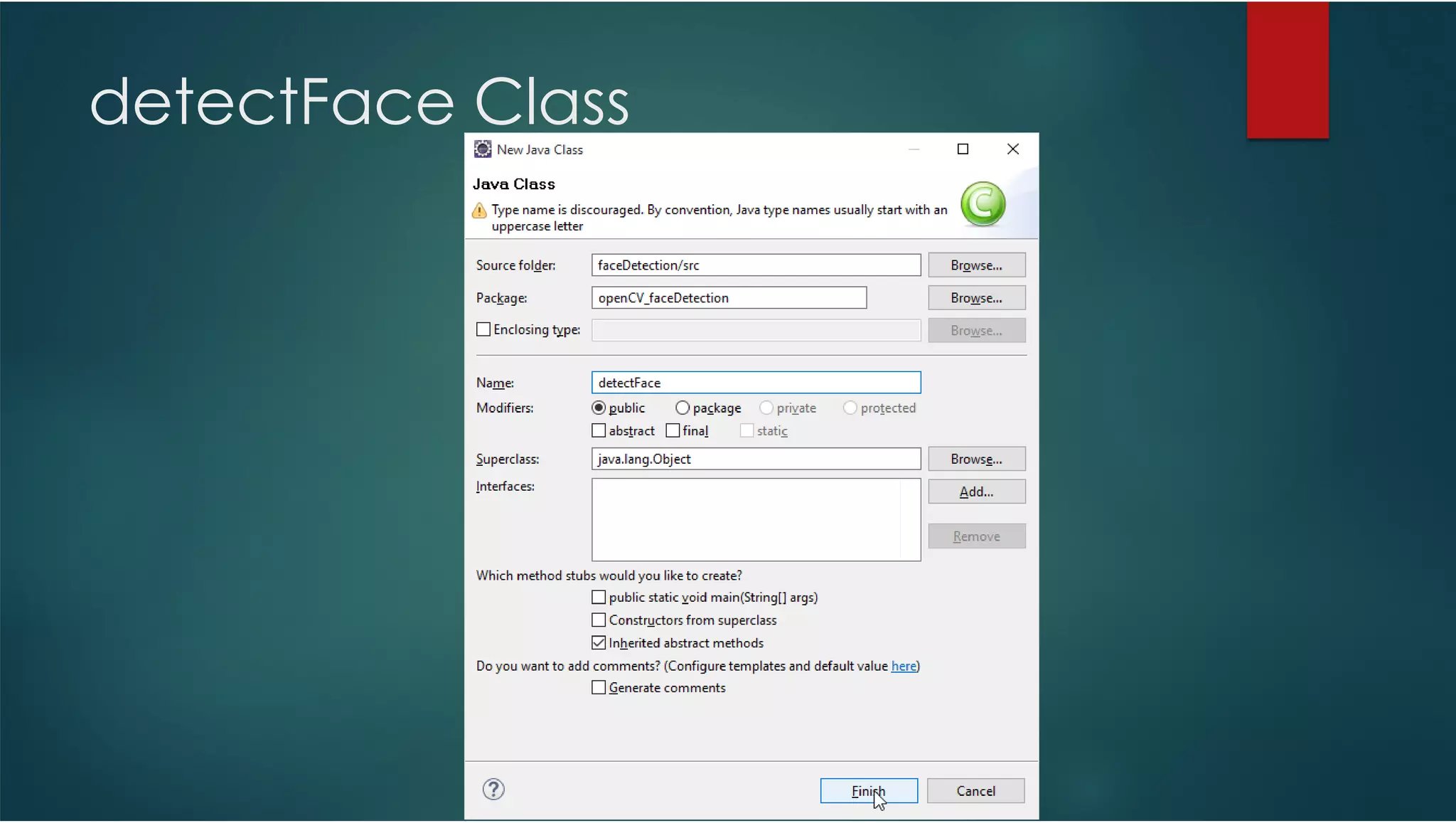1456x823 pixels.
Task: Open the 'here' templates configuration link
Action: (904, 667)
